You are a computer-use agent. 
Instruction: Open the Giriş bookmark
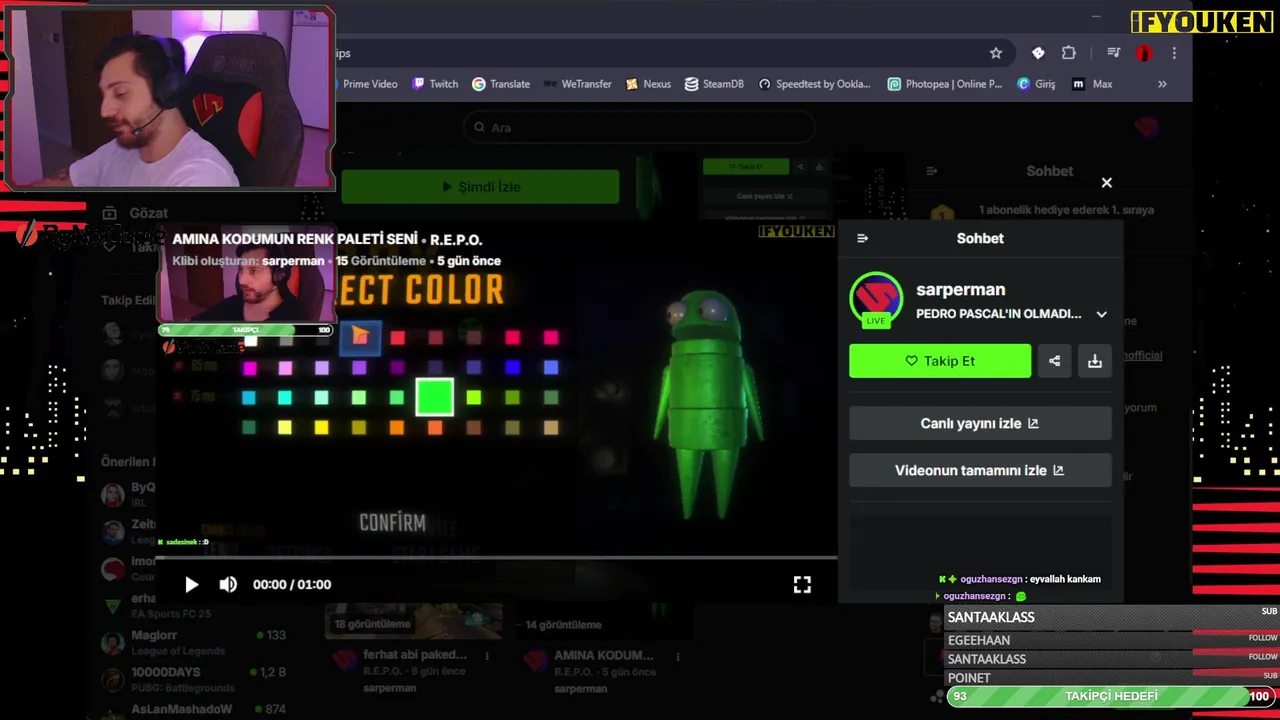[x=1036, y=84]
